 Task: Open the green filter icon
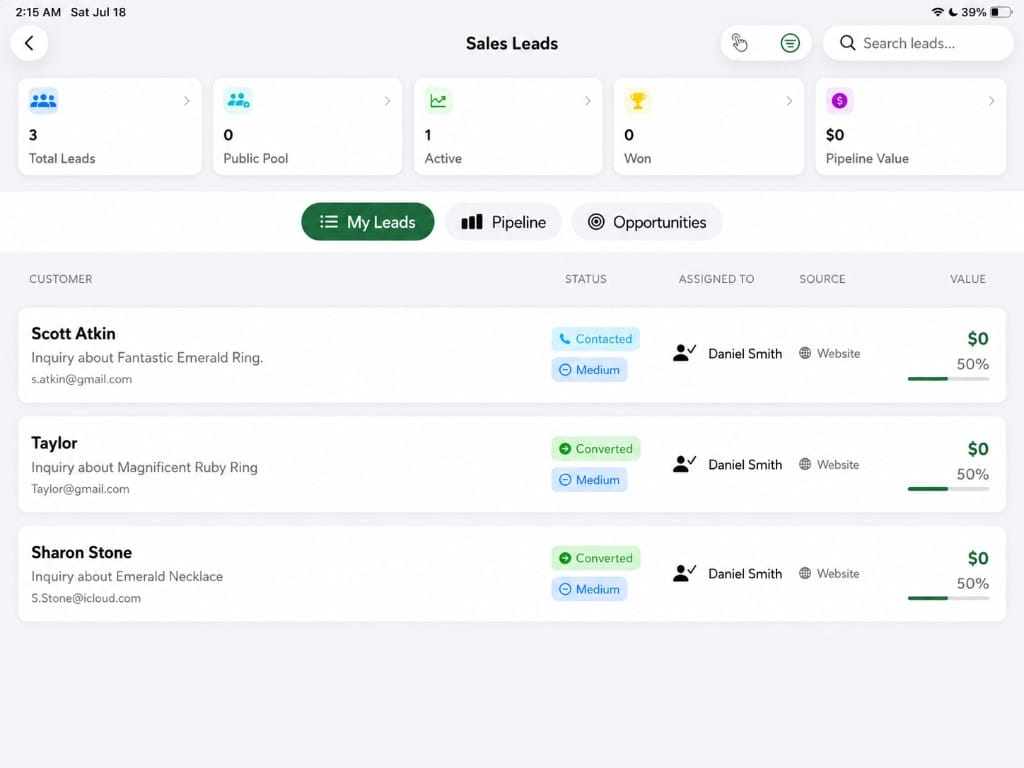pyautogui.click(x=790, y=43)
